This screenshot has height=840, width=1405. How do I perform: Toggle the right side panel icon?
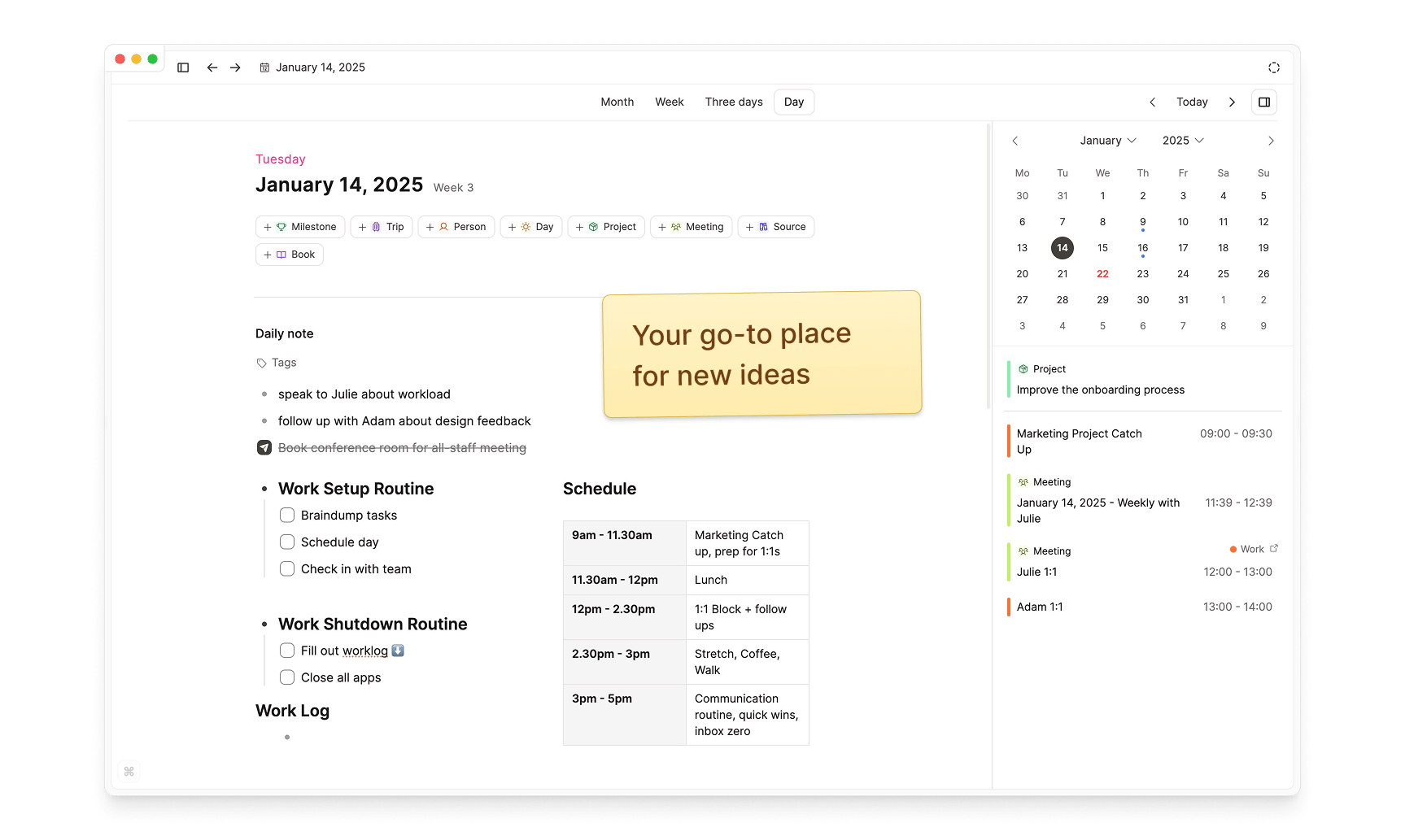point(1263,102)
